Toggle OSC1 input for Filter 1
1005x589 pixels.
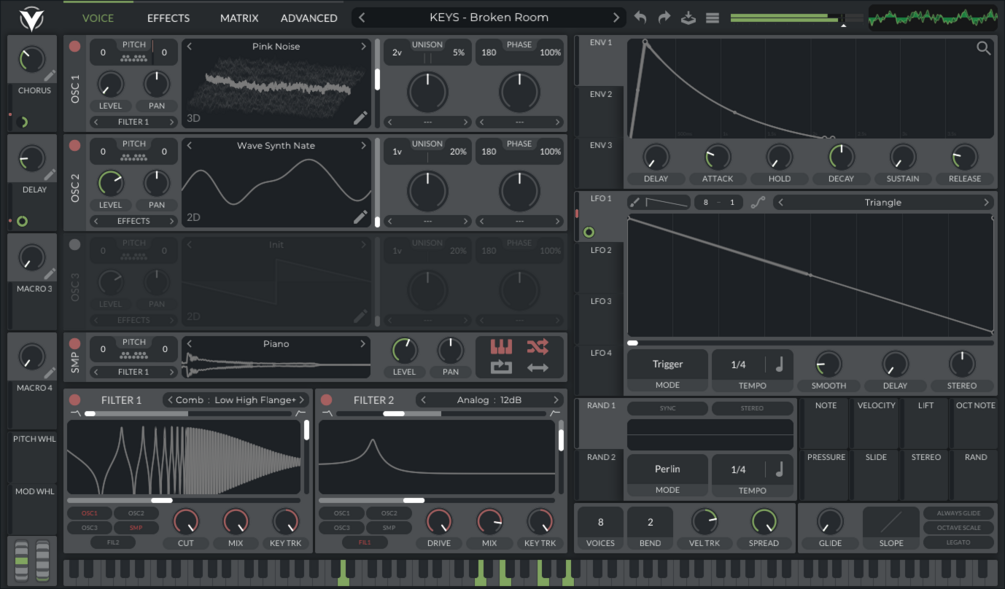[89, 513]
